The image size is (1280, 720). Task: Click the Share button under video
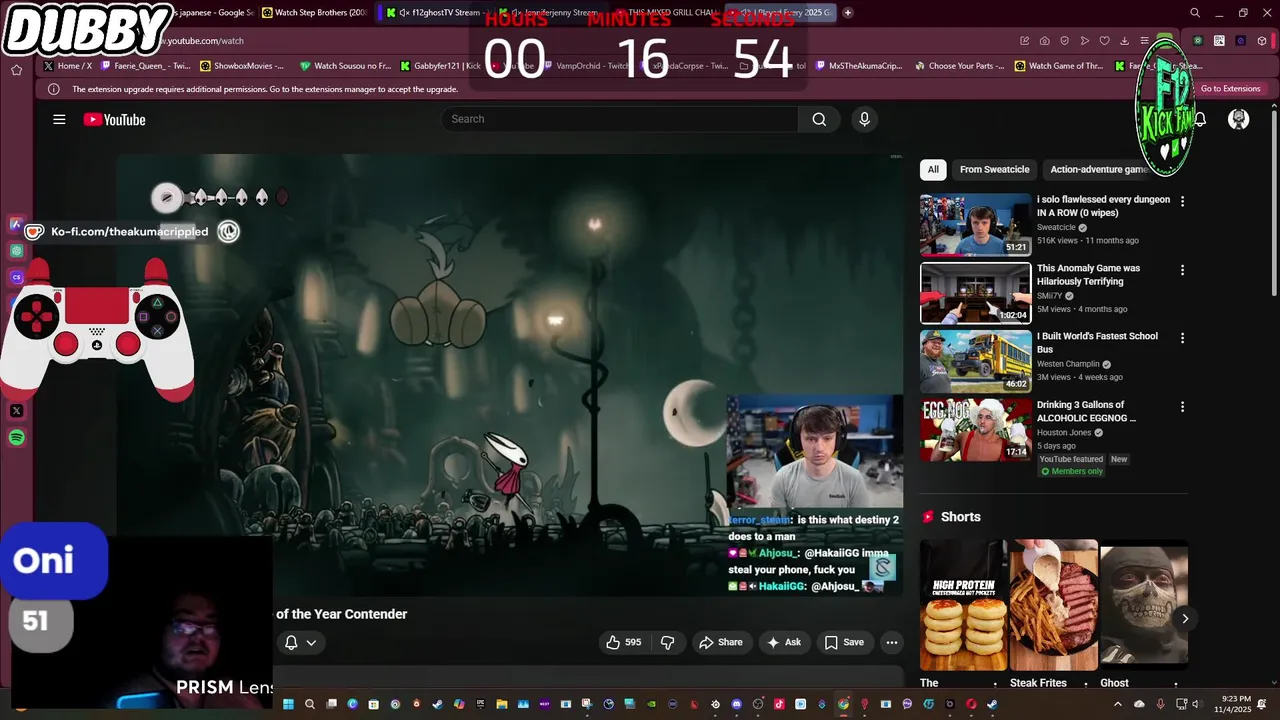(x=721, y=642)
